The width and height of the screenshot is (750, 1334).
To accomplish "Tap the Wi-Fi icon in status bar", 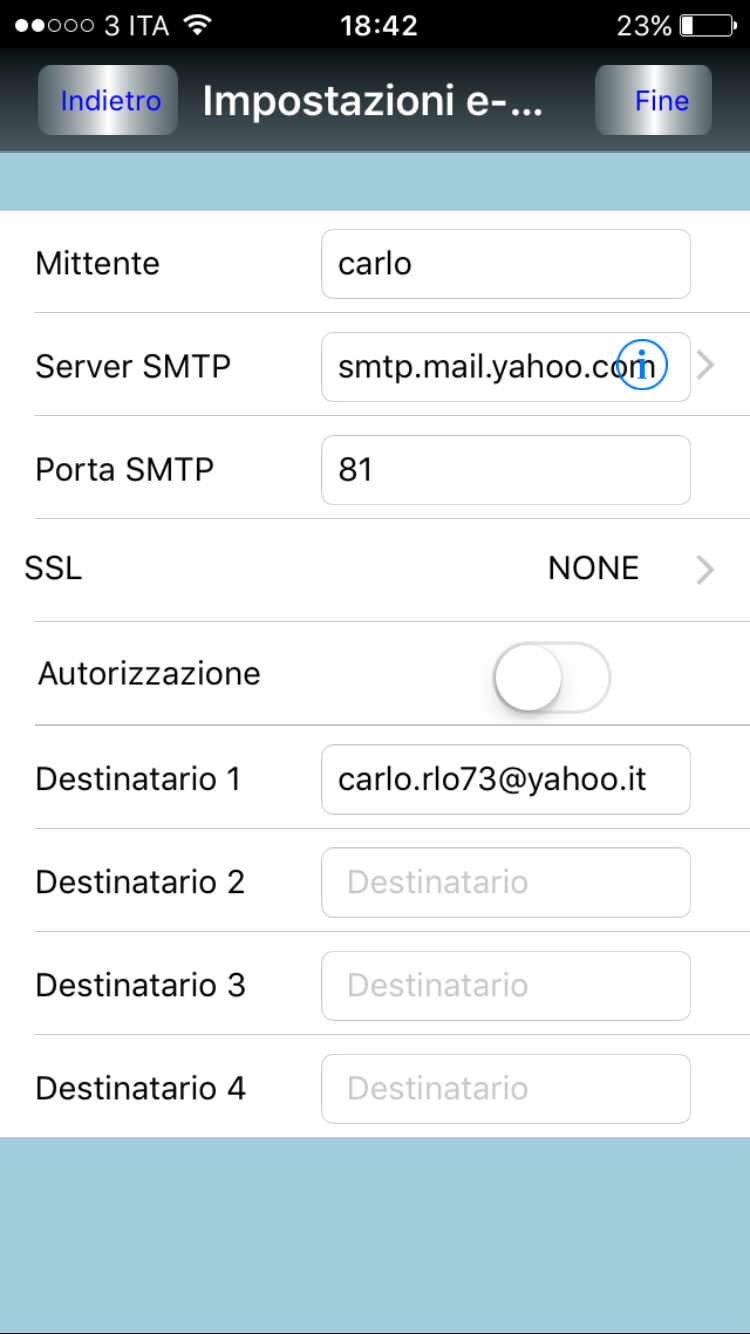I will (199, 25).
